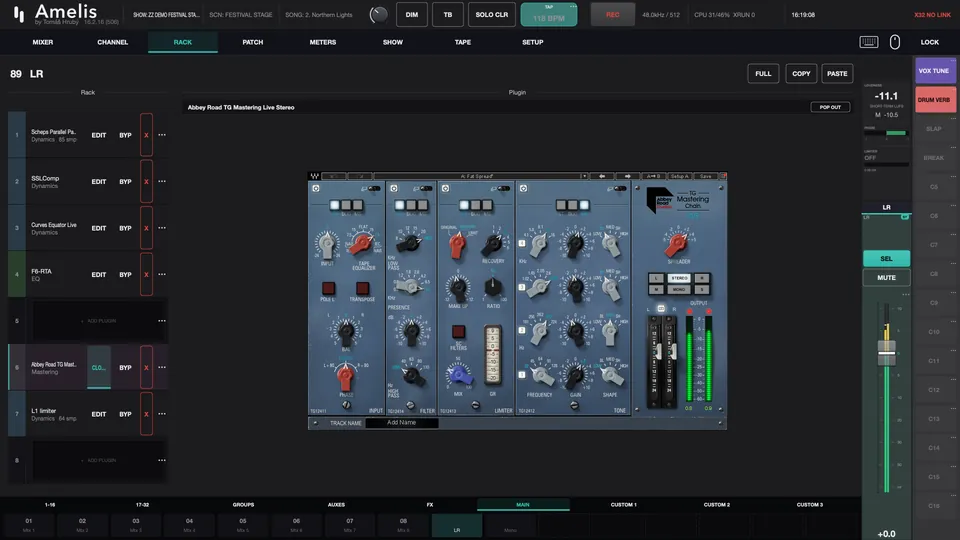Bypass the SSLComp plugin
The width and height of the screenshot is (960, 540).
point(126,181)
